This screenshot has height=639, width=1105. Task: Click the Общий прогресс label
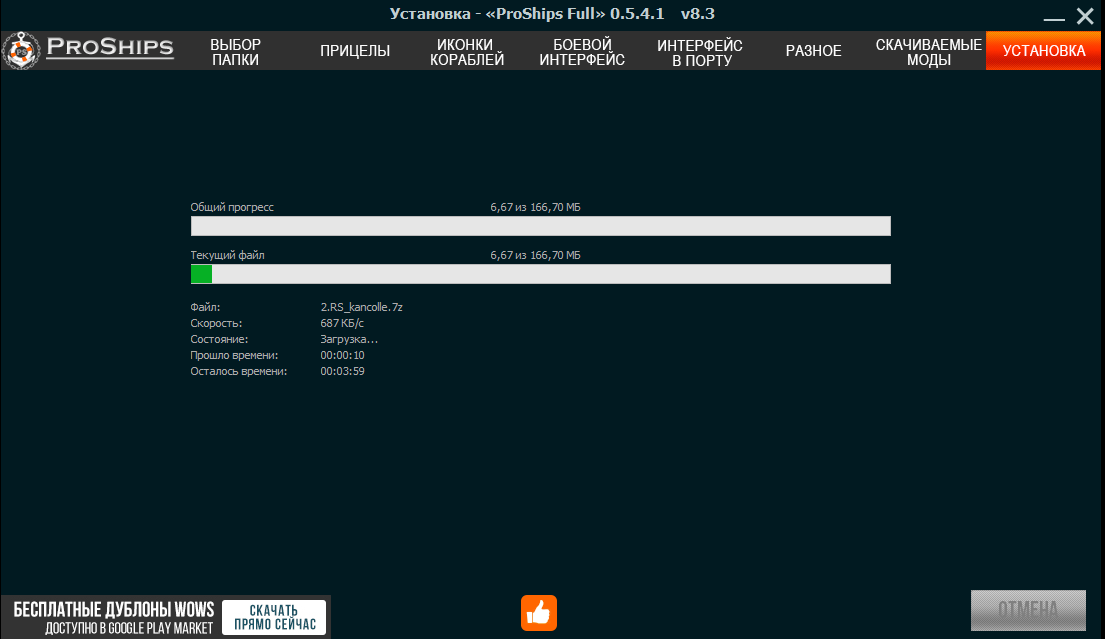tap(232, 207)
